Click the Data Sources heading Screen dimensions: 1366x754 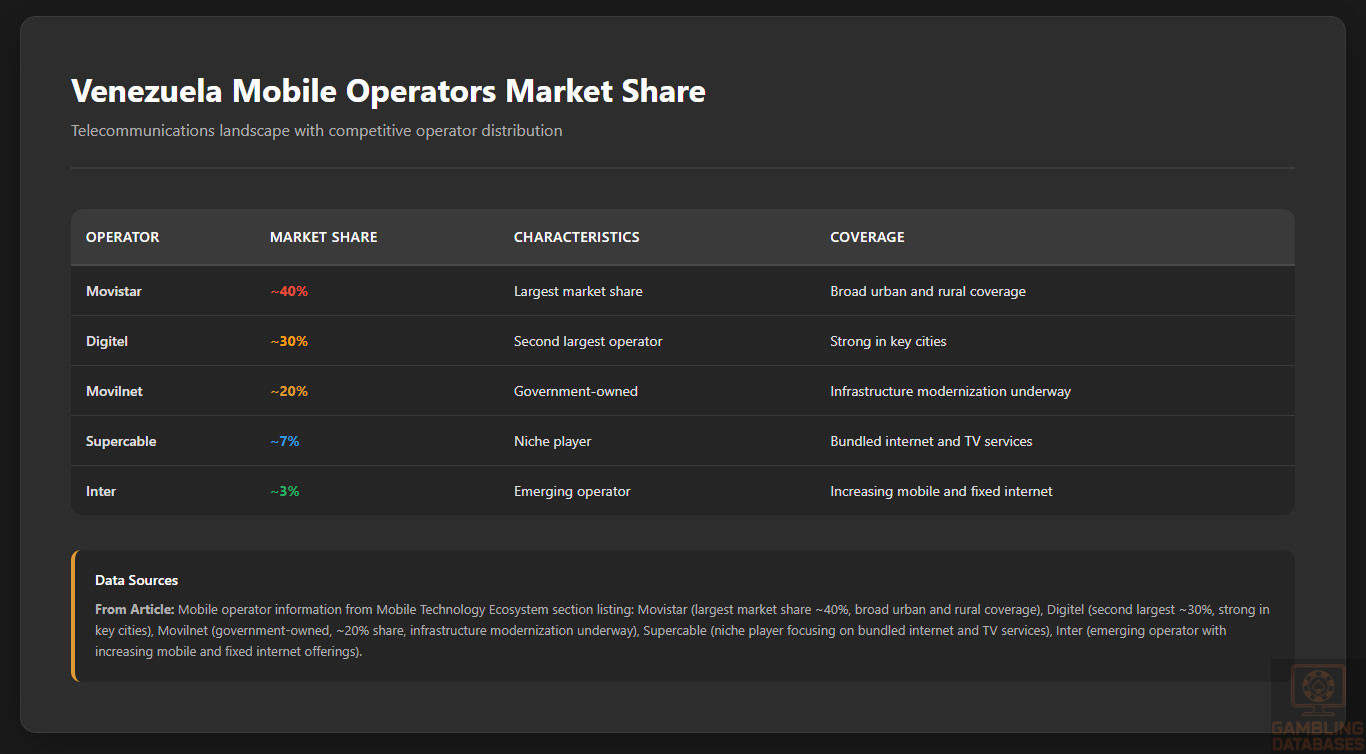coord(136,580)
